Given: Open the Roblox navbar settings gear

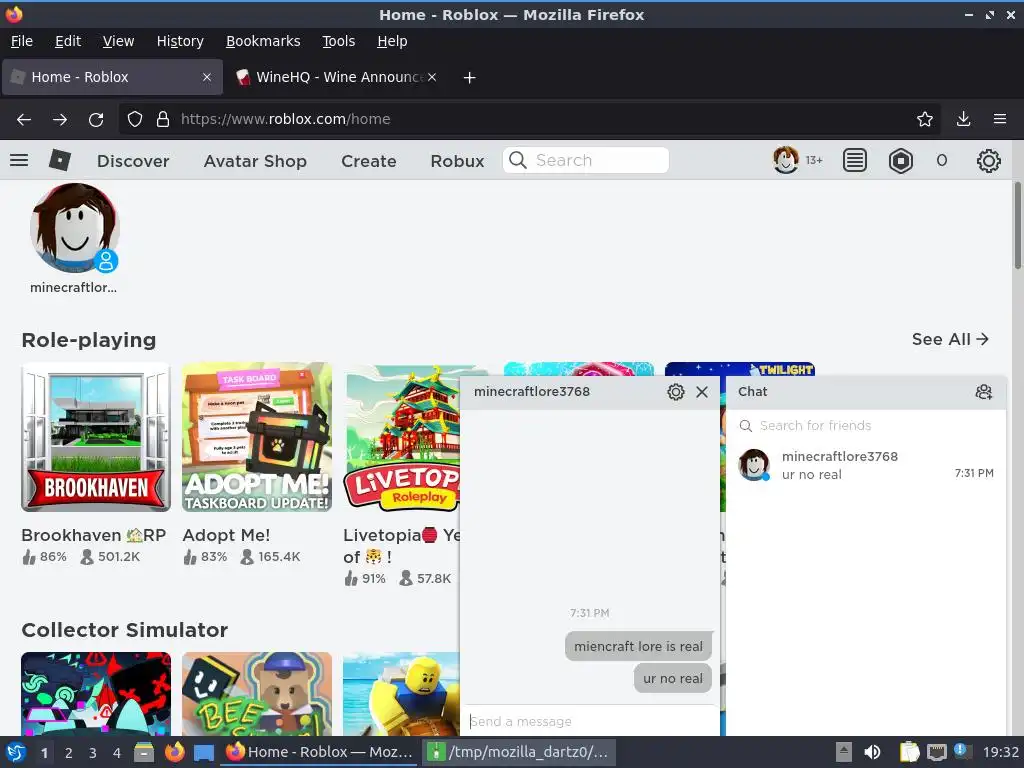Looking at the screenshot, I should (x=988, y=161).
